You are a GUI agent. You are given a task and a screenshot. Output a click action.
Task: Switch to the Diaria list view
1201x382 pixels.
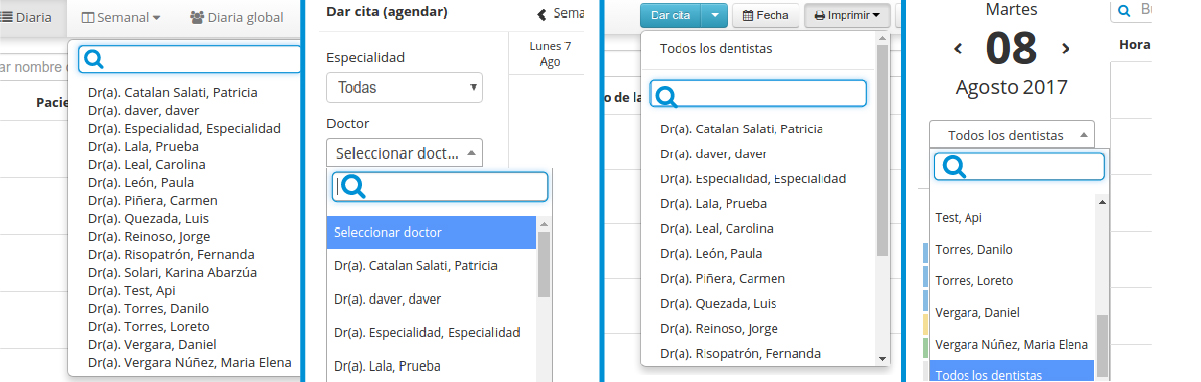coord(28,17)
